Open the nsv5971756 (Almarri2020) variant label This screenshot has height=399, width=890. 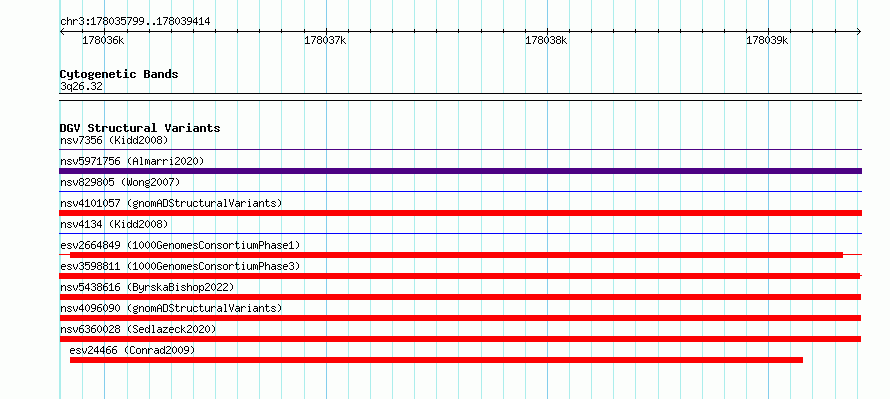[132, 161]
